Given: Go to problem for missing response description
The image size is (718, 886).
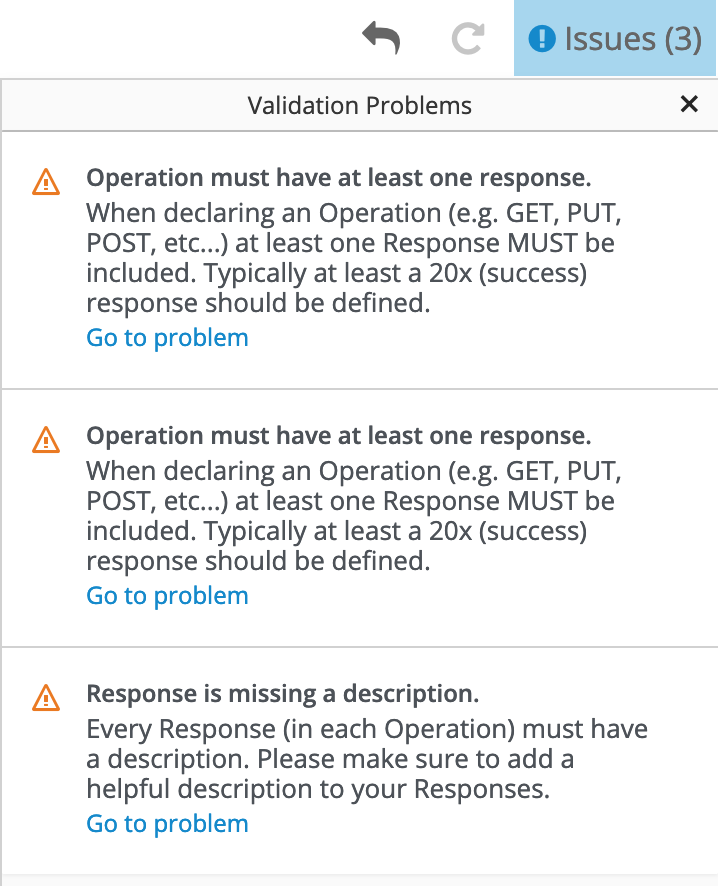Looking at the screenshot, I should point(167,824).
